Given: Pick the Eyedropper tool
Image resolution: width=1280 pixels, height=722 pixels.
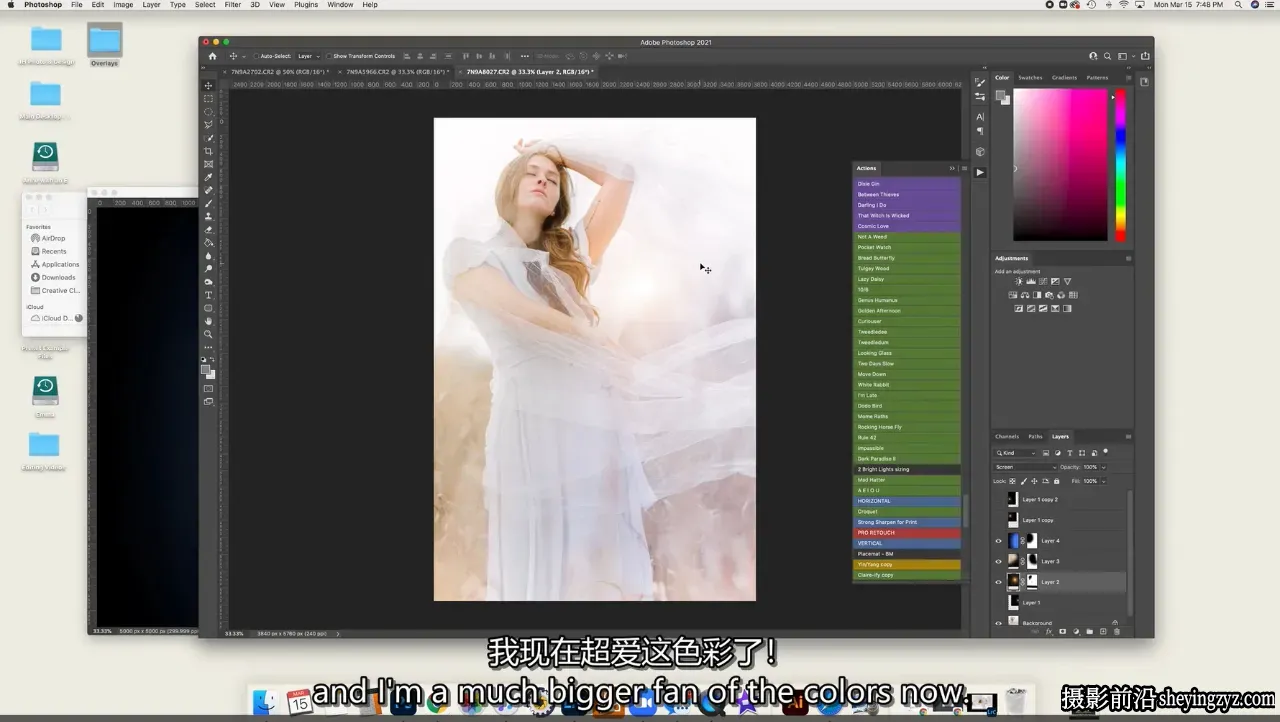Looking at the screenshot, I should click(208, 177).
